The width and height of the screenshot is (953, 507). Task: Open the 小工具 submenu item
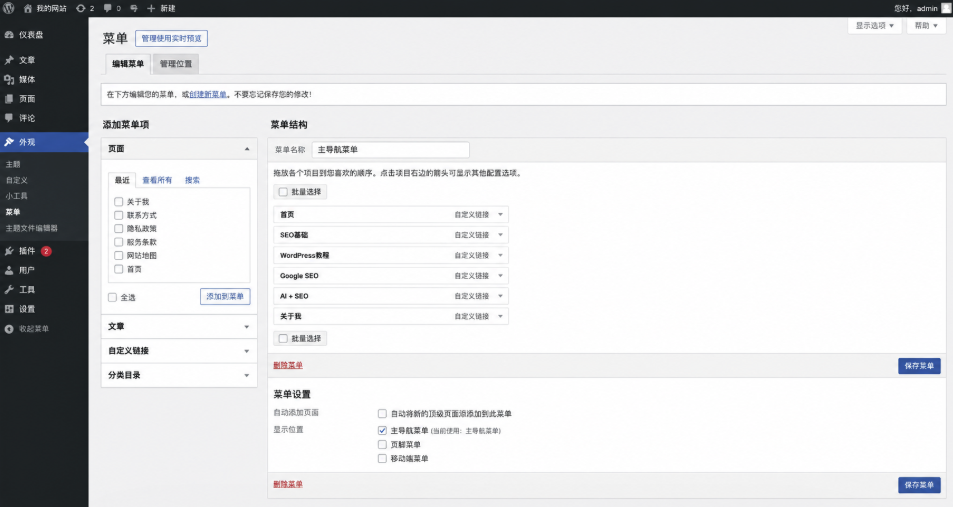pos(17,196)
